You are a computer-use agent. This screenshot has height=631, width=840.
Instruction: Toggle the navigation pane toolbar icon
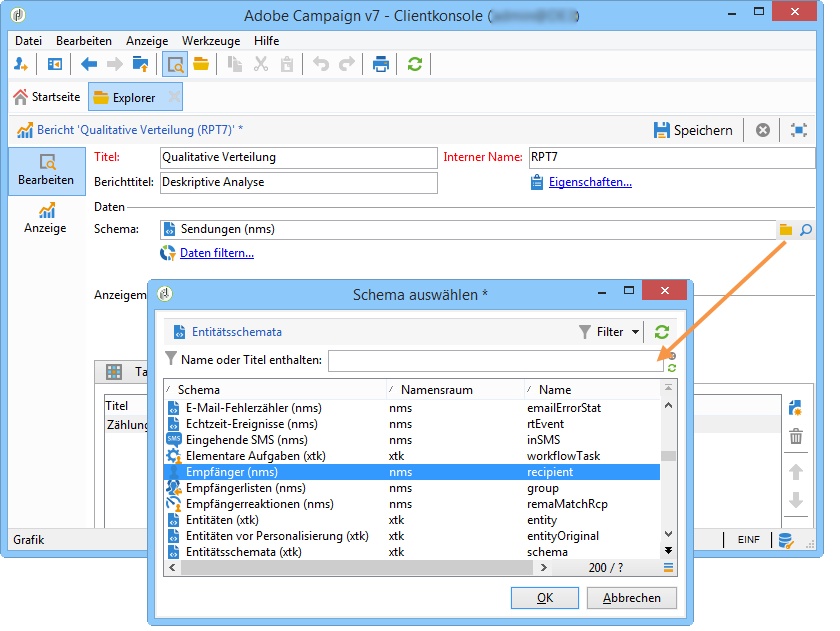pyautogui.click(x=55, y=65)
